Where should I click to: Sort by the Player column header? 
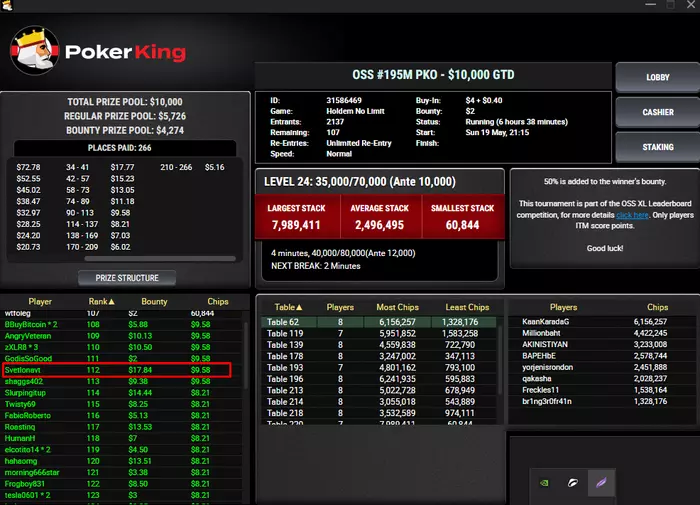point(40,301)
